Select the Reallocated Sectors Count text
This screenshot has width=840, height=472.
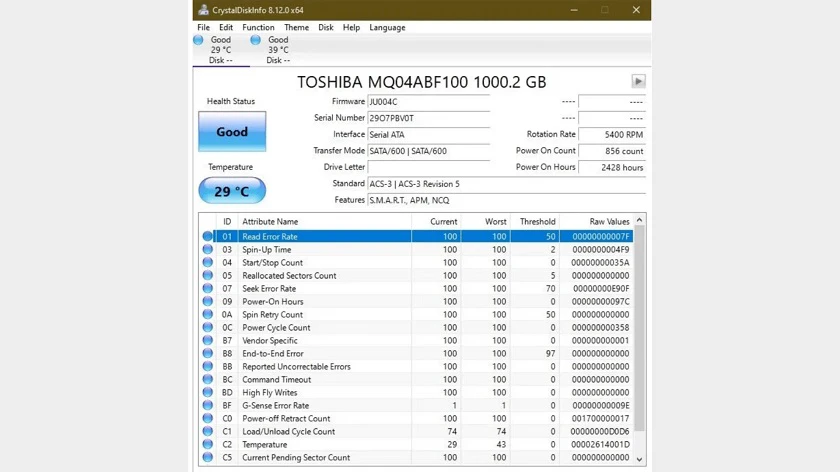click(x=289, y=275)
